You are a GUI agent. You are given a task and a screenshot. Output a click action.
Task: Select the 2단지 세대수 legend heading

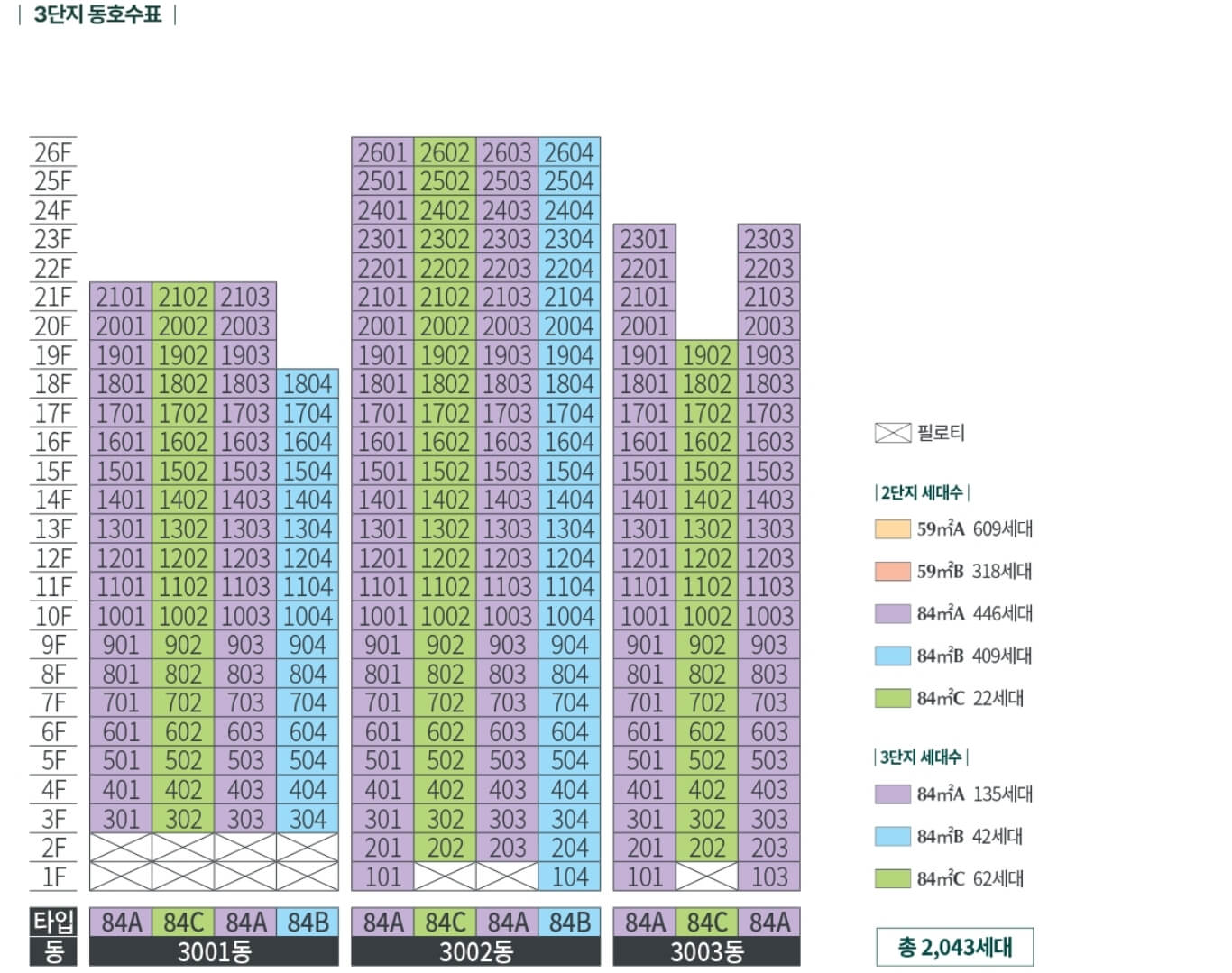click(922, 492)
